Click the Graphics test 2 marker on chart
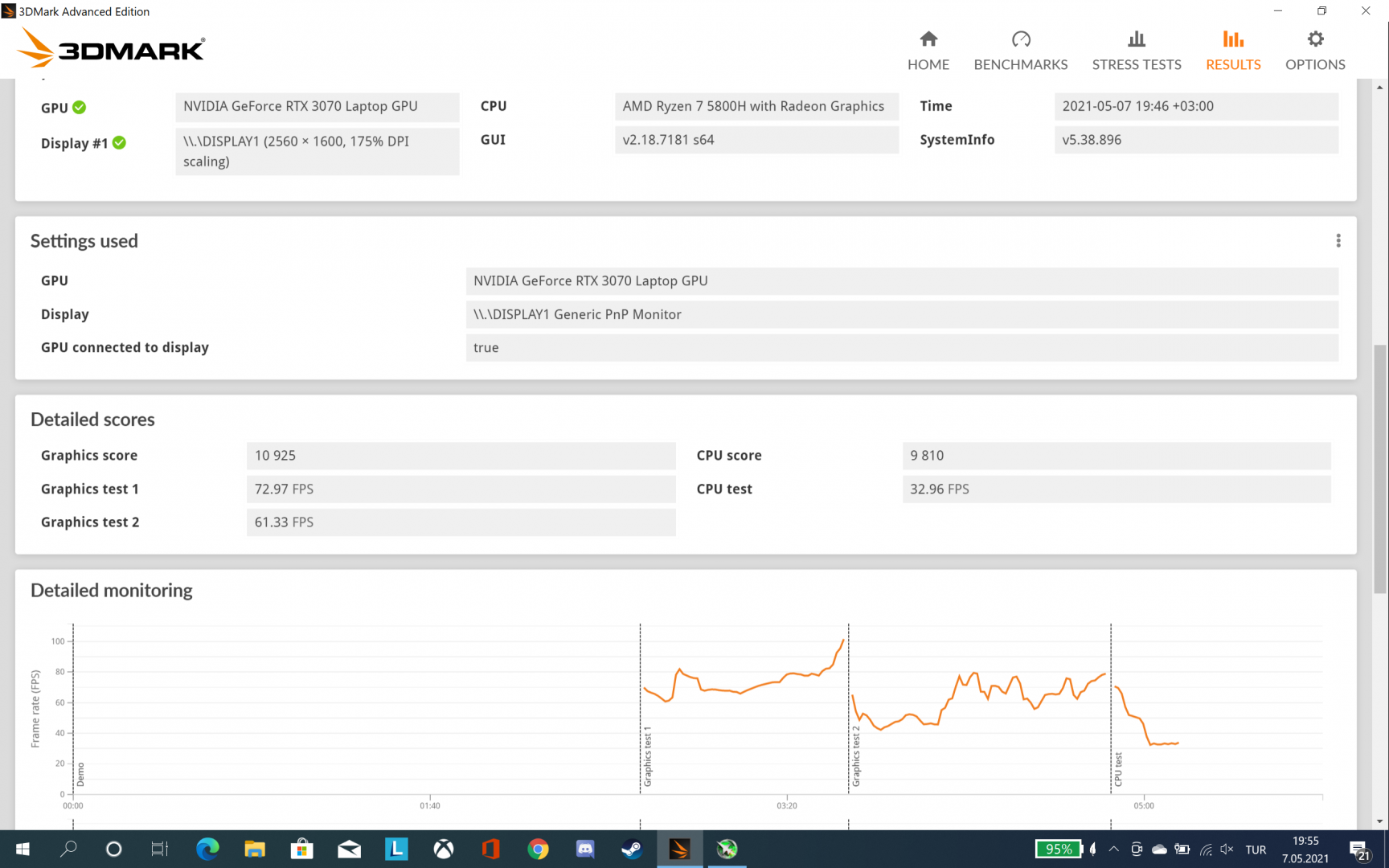 pyautogui.click(x=856, y=756)
